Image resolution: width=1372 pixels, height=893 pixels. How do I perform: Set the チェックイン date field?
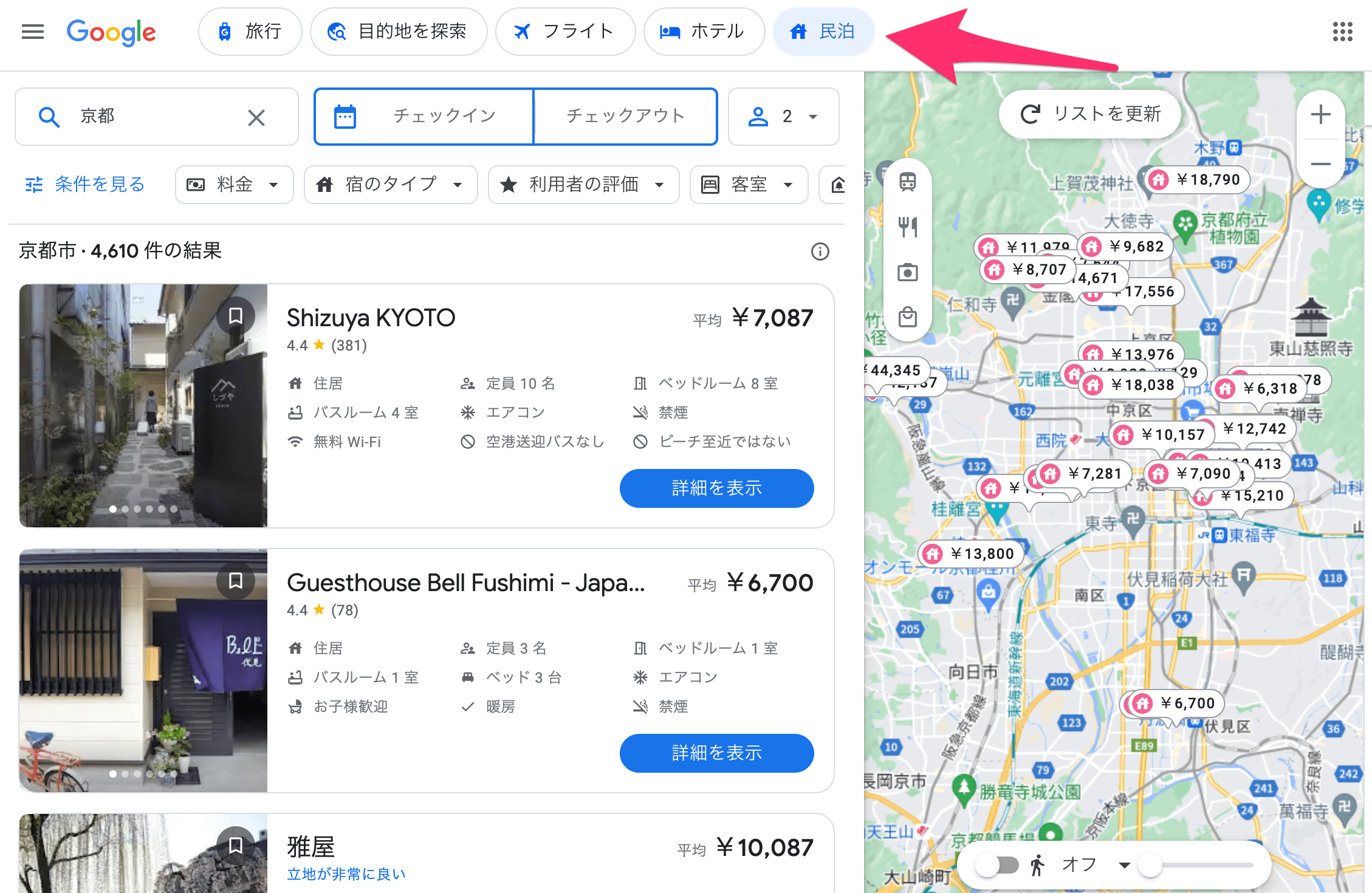(424, 117)
